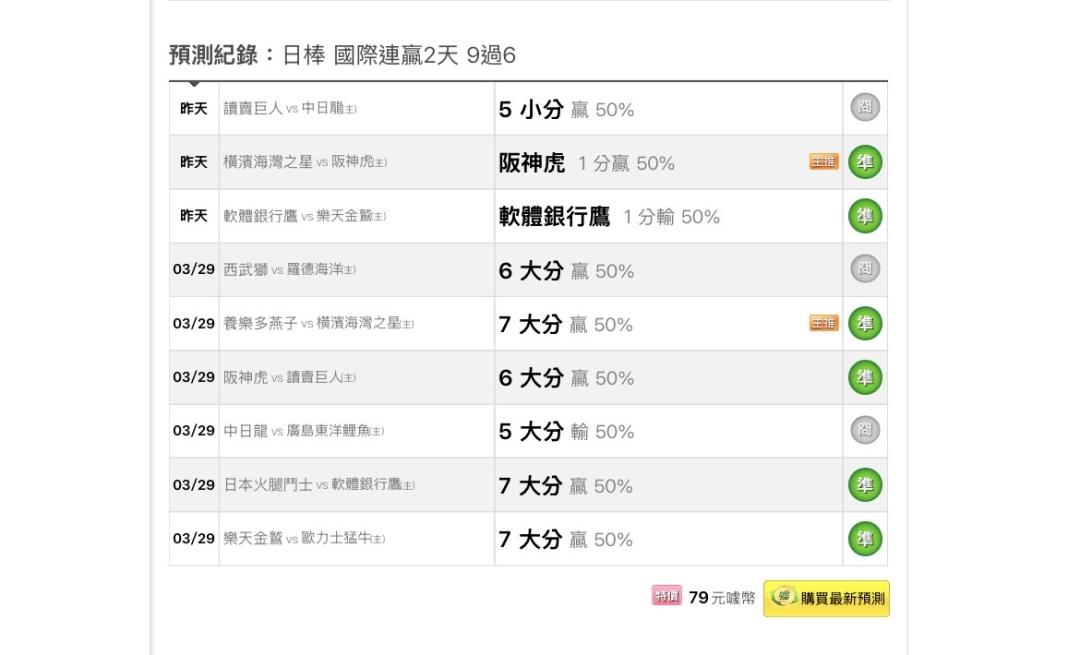Viewport: 1080px width, 655px height.
Task: Click the 主推 badge on the 阪神虎 1分贏 row
Action: click(824, 162)
